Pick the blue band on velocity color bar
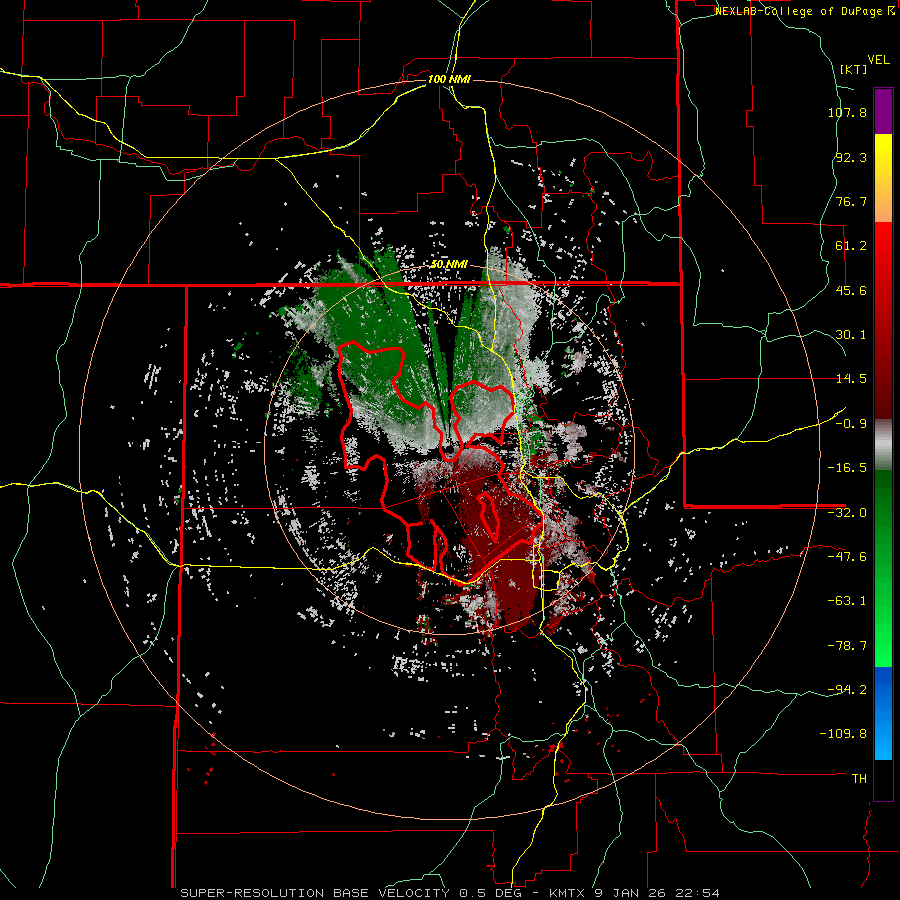 pos(883,713)
